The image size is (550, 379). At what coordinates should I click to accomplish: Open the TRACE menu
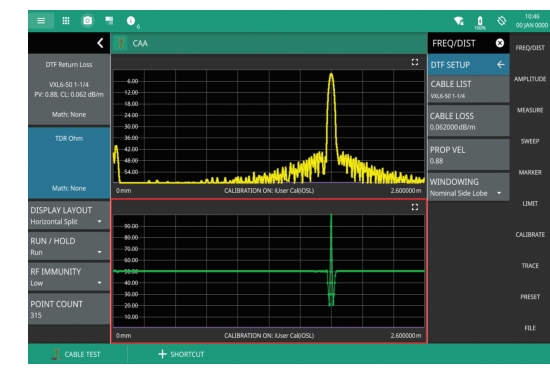click(530, 266)
